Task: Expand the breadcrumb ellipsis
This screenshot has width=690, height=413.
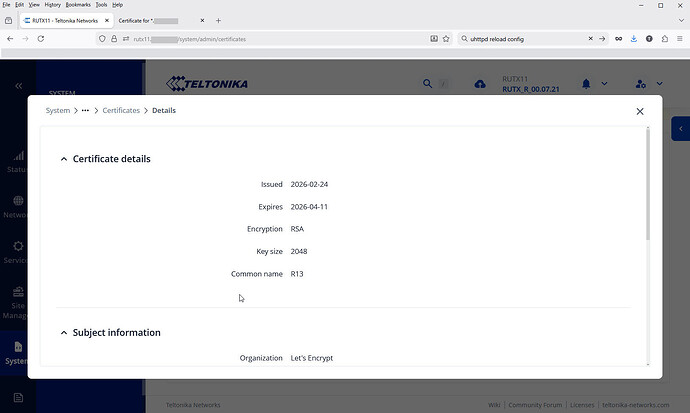Action: 85,110
